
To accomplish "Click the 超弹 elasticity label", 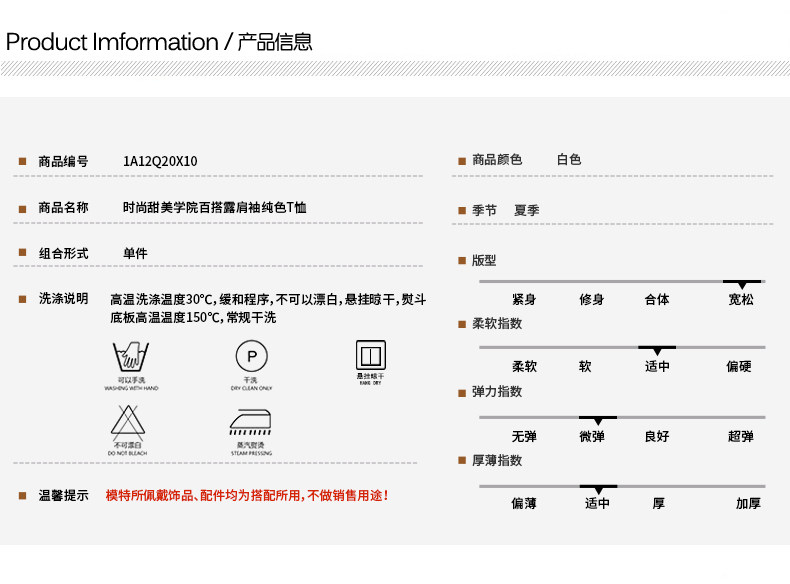I will click(741, 436).
